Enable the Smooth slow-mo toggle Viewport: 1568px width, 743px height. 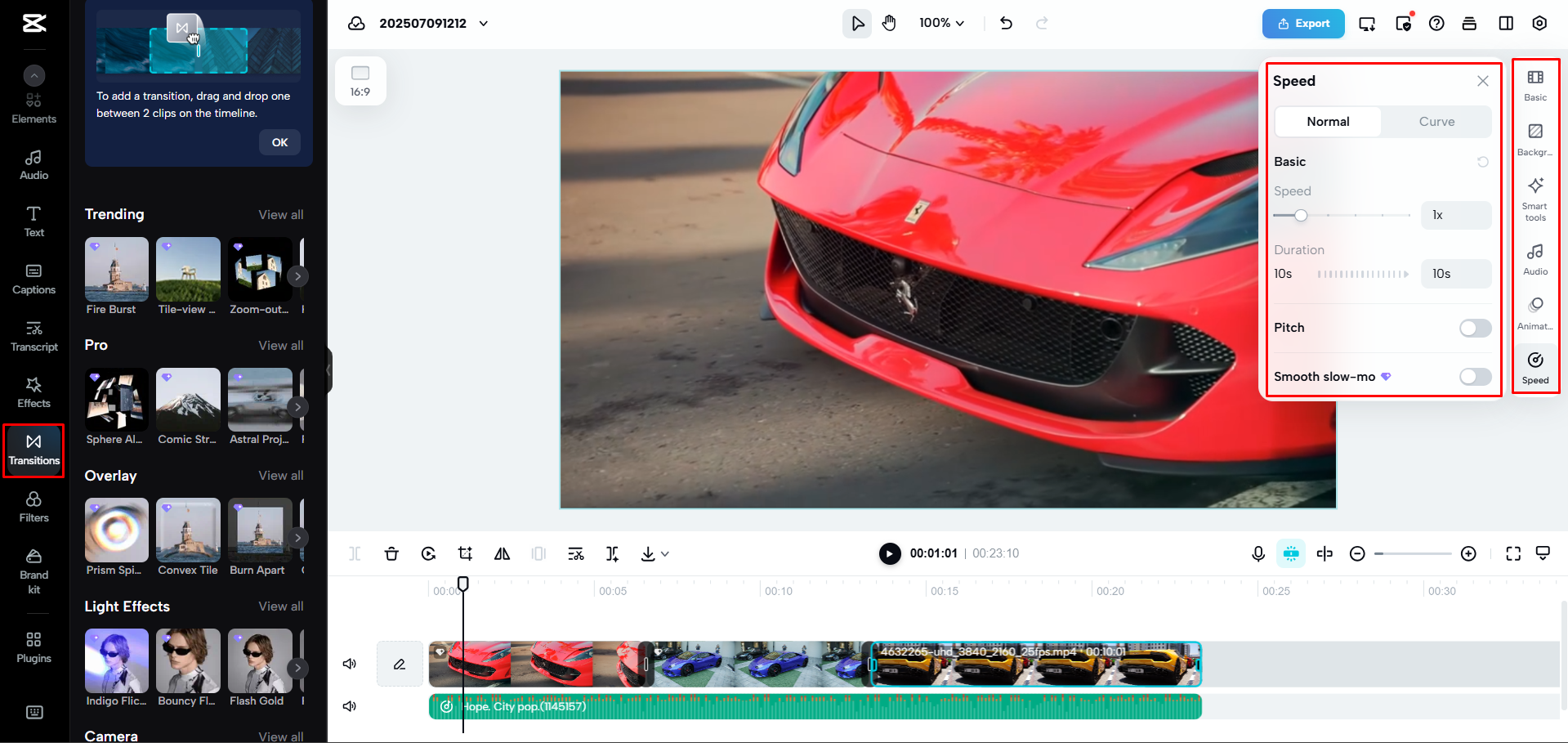click(x=1474, y=376)
